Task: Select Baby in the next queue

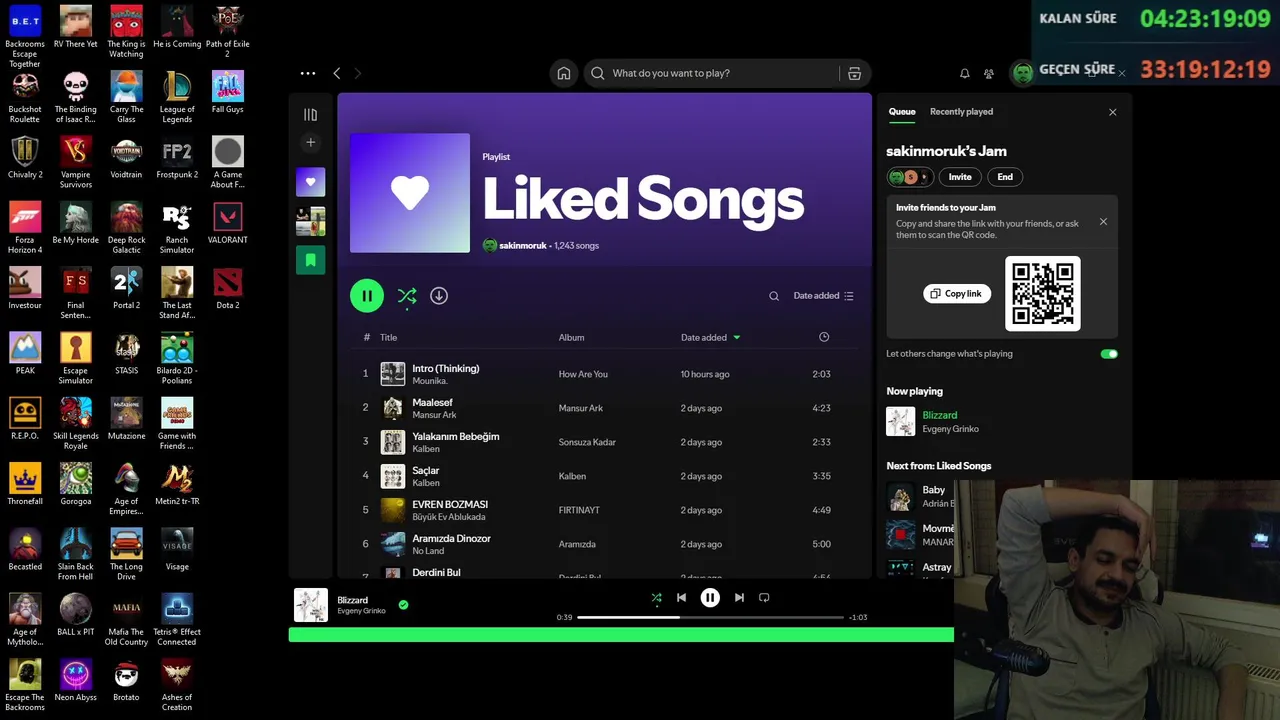Action: [933, 490]
